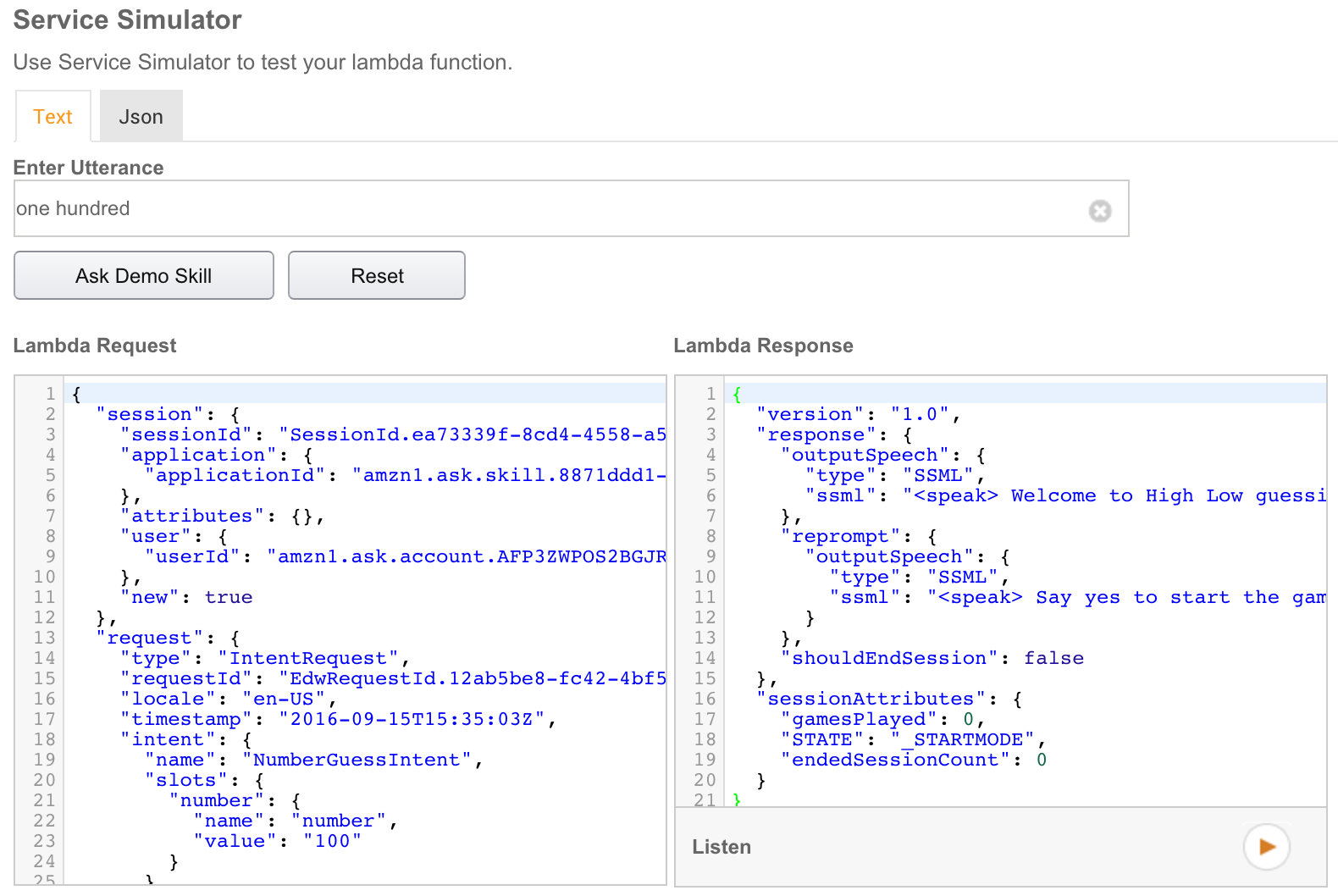This screenshot has width=1338, height=896.
Task: Switch to the Json tab
Action: (141, 117)
